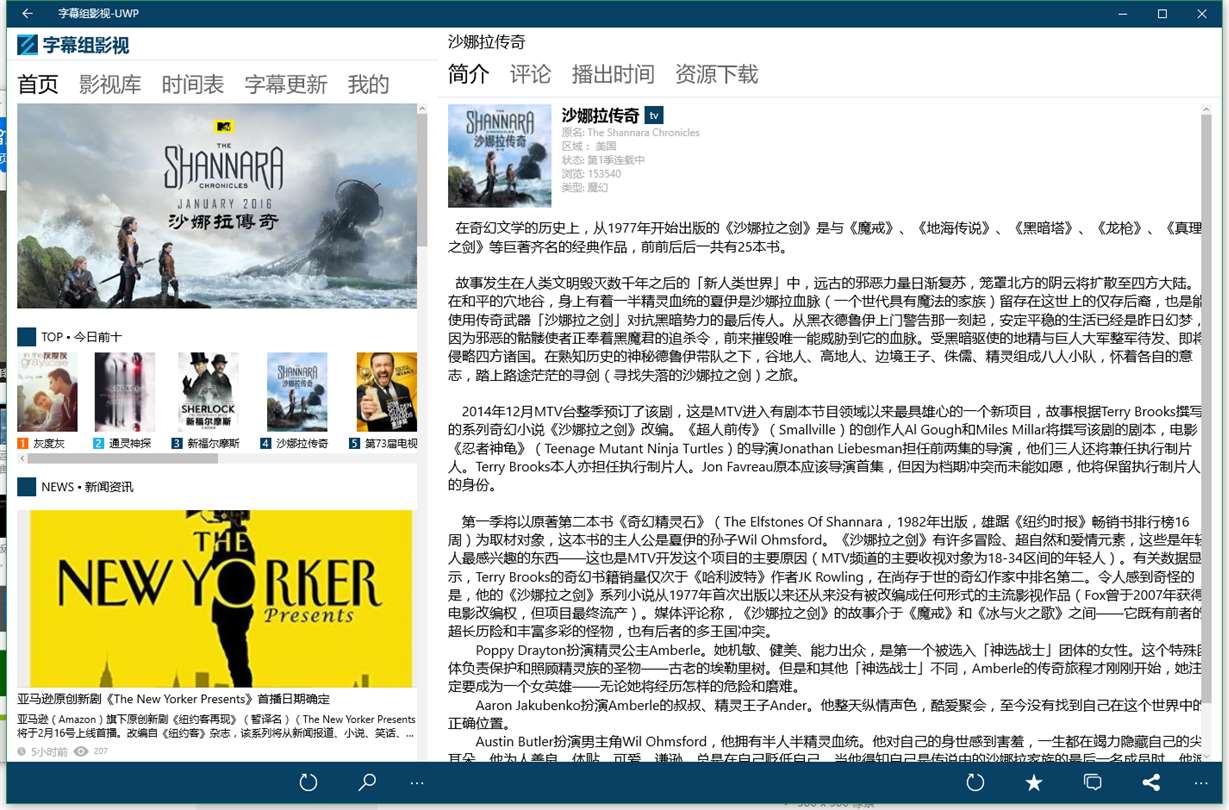Click the 状态: 第1季连载中 text
Screen dimensions: 1229x810
coord(603,160)
